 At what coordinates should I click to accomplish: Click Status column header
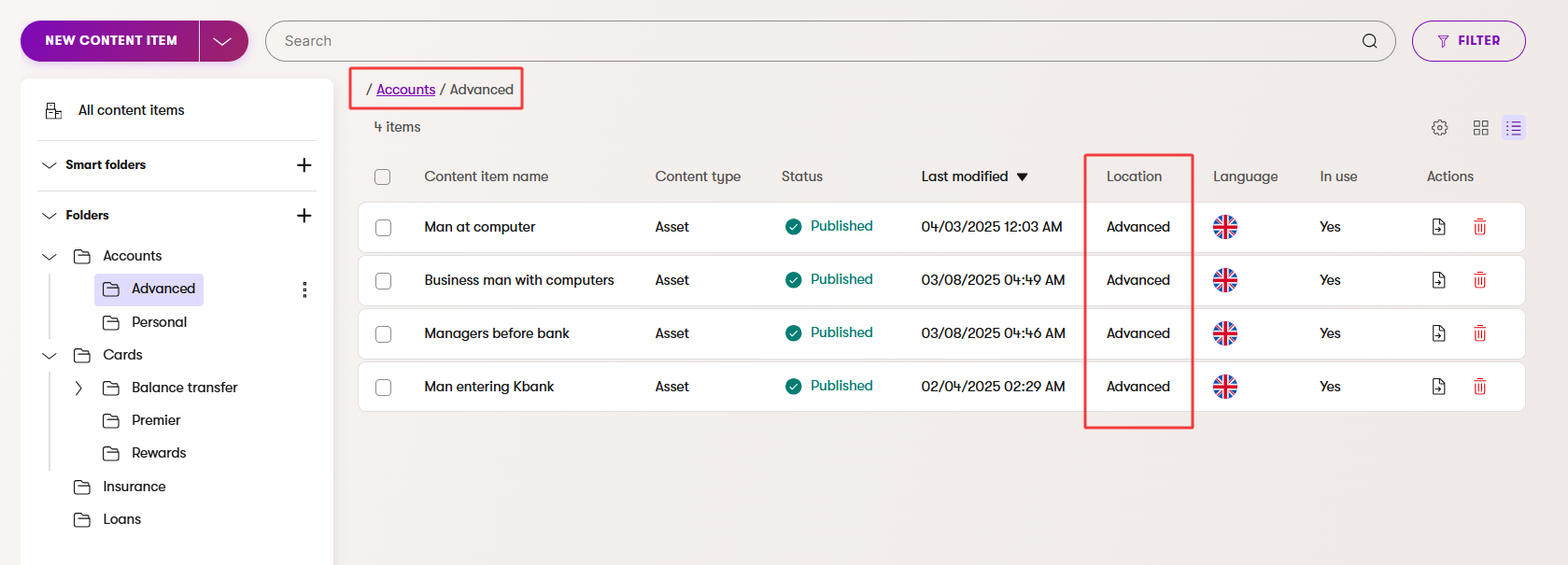pyautogui.click(x=802, y=177)
